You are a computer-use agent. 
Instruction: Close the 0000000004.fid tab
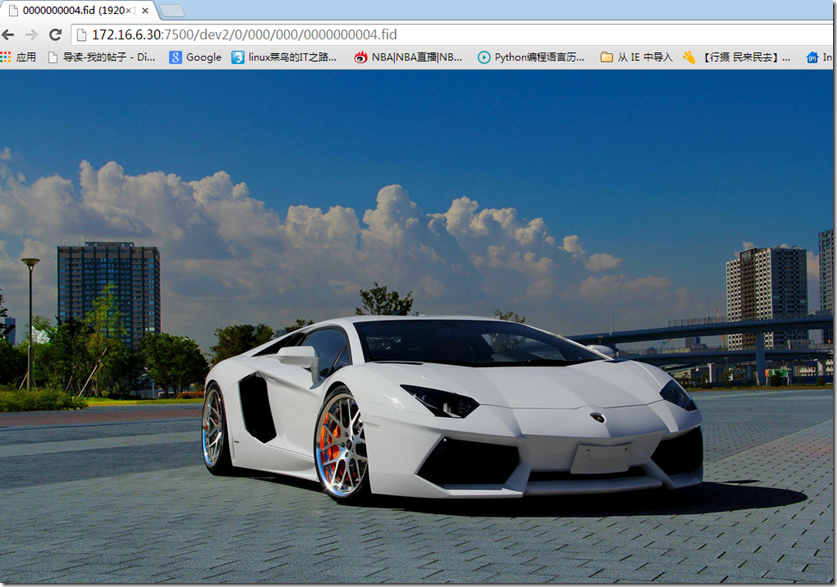point(145,11)
